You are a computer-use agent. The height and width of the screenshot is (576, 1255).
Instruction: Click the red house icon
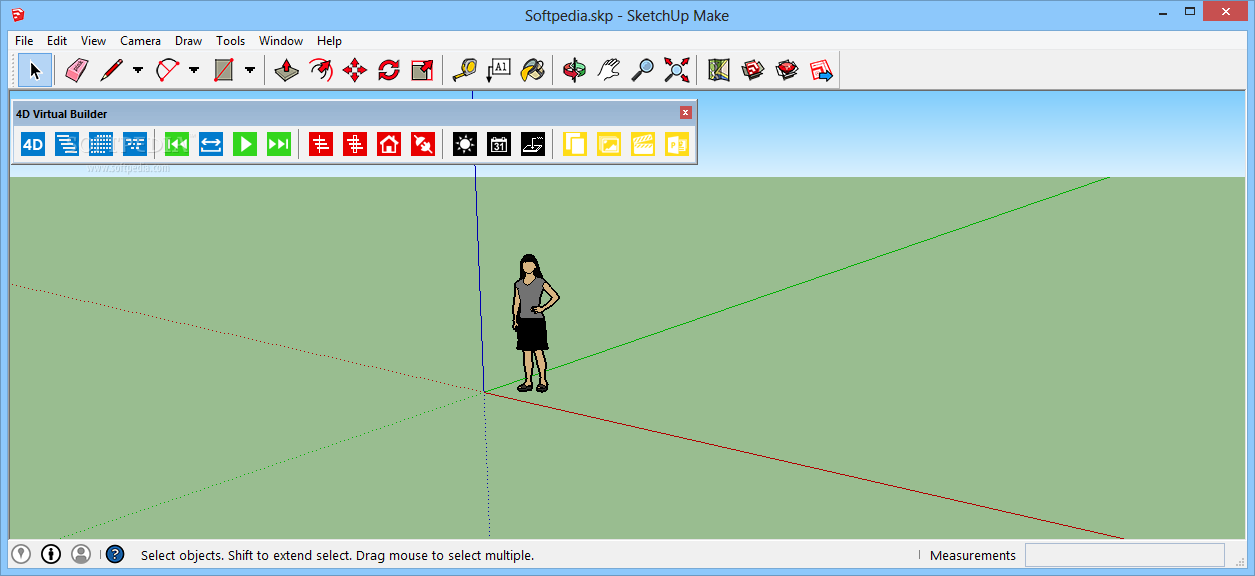click(x=389, y=144)
